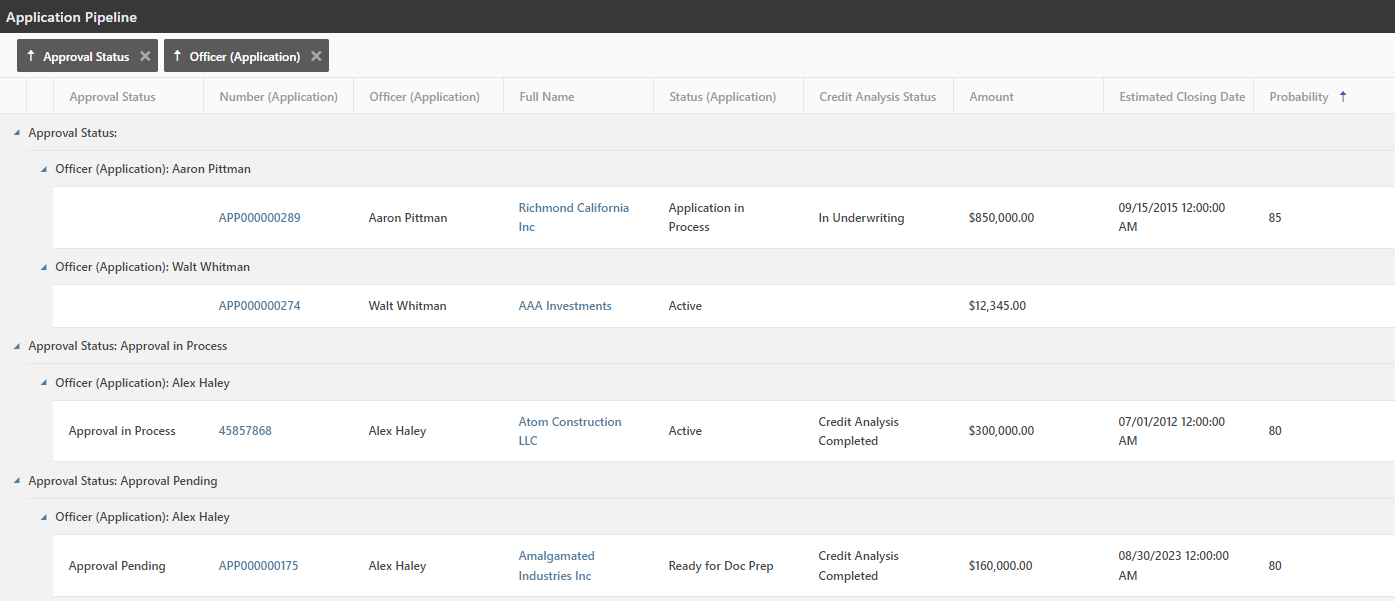Remove the Approval Status grouping chip
Image resolution: width=1395 pixels, height=601 pixels.
pos(145,57)
